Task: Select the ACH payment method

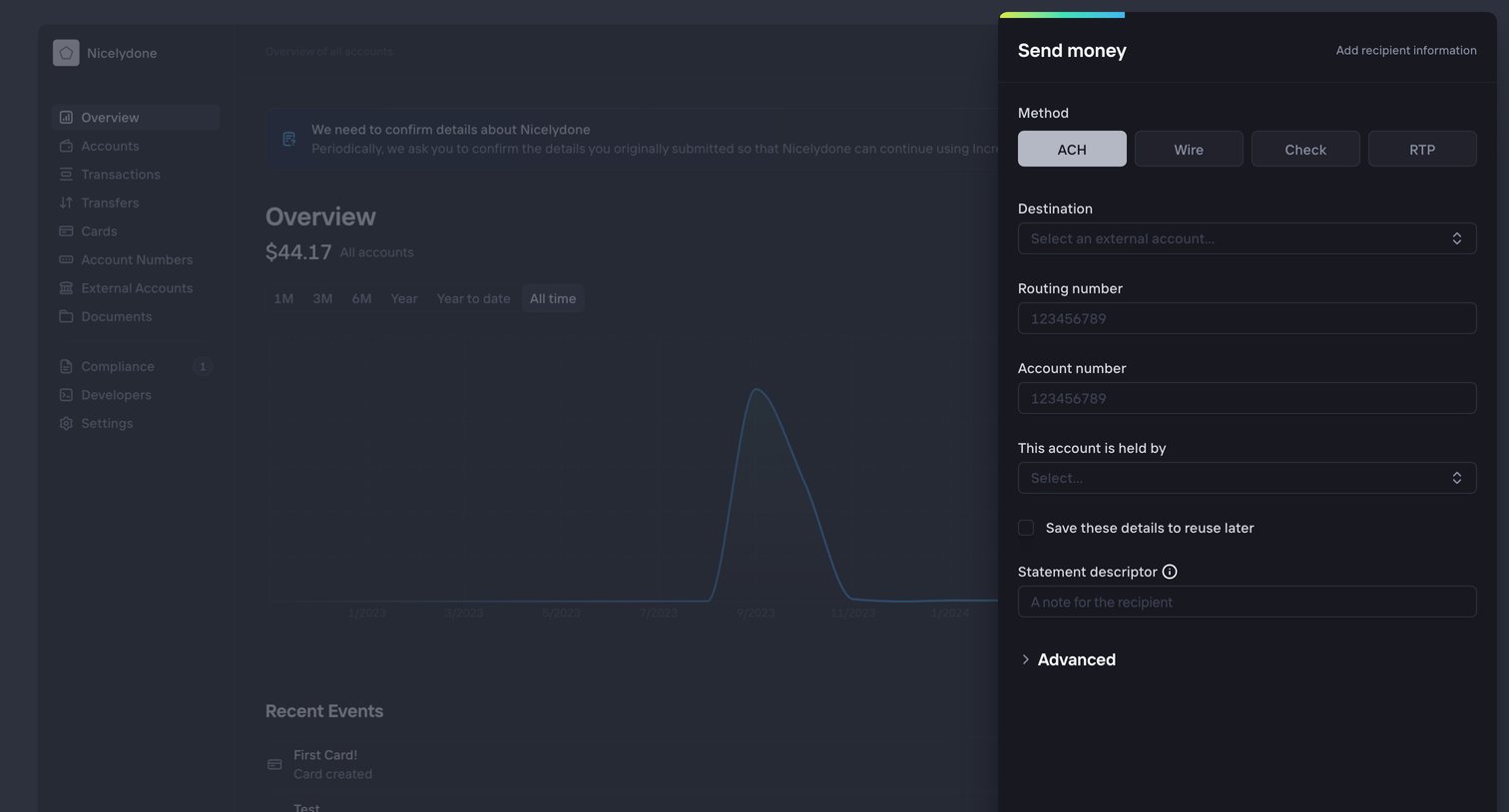Action: click(x=1072, y=149)
